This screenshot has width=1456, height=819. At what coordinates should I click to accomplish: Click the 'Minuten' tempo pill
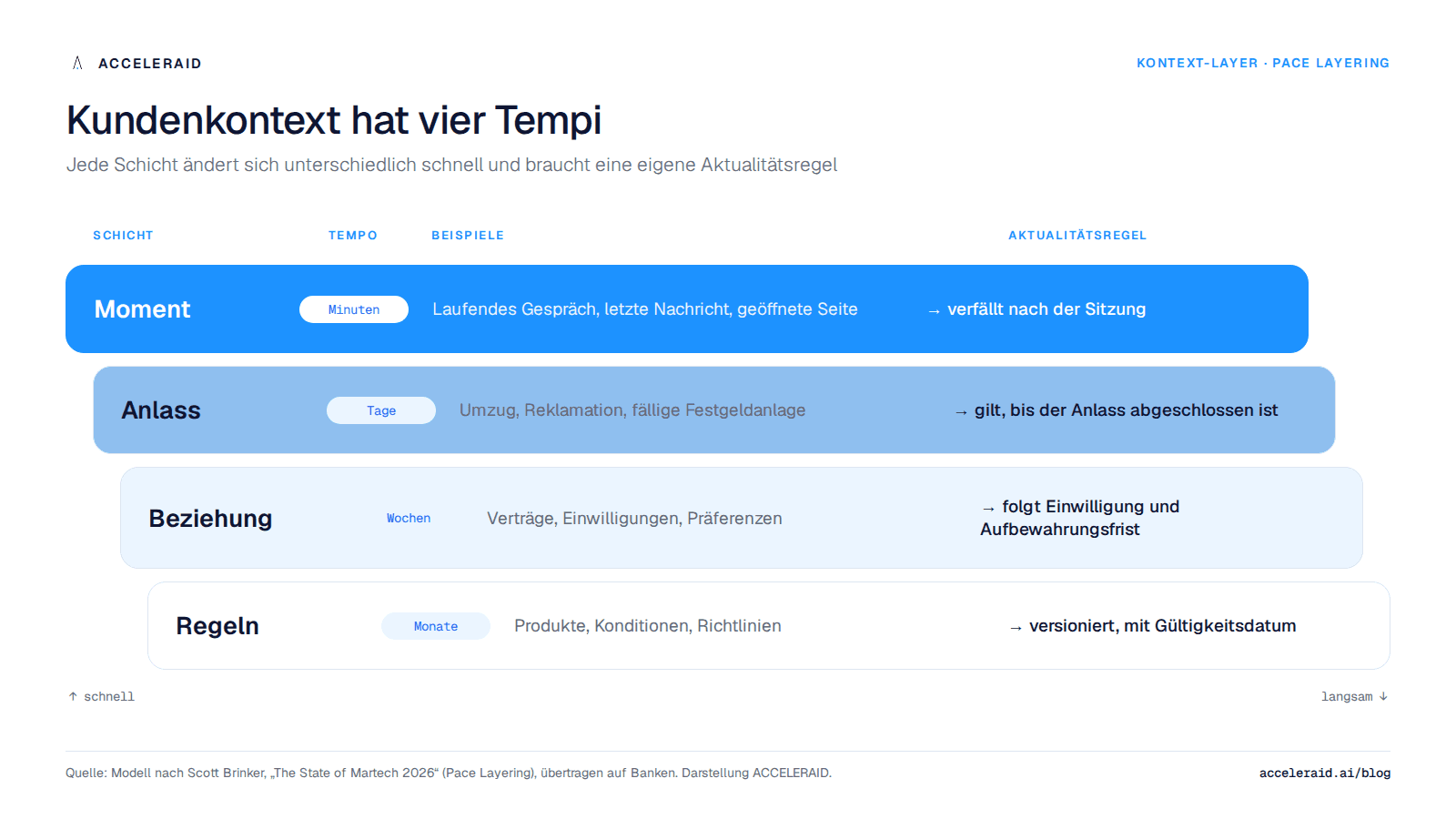coord(354,309)
